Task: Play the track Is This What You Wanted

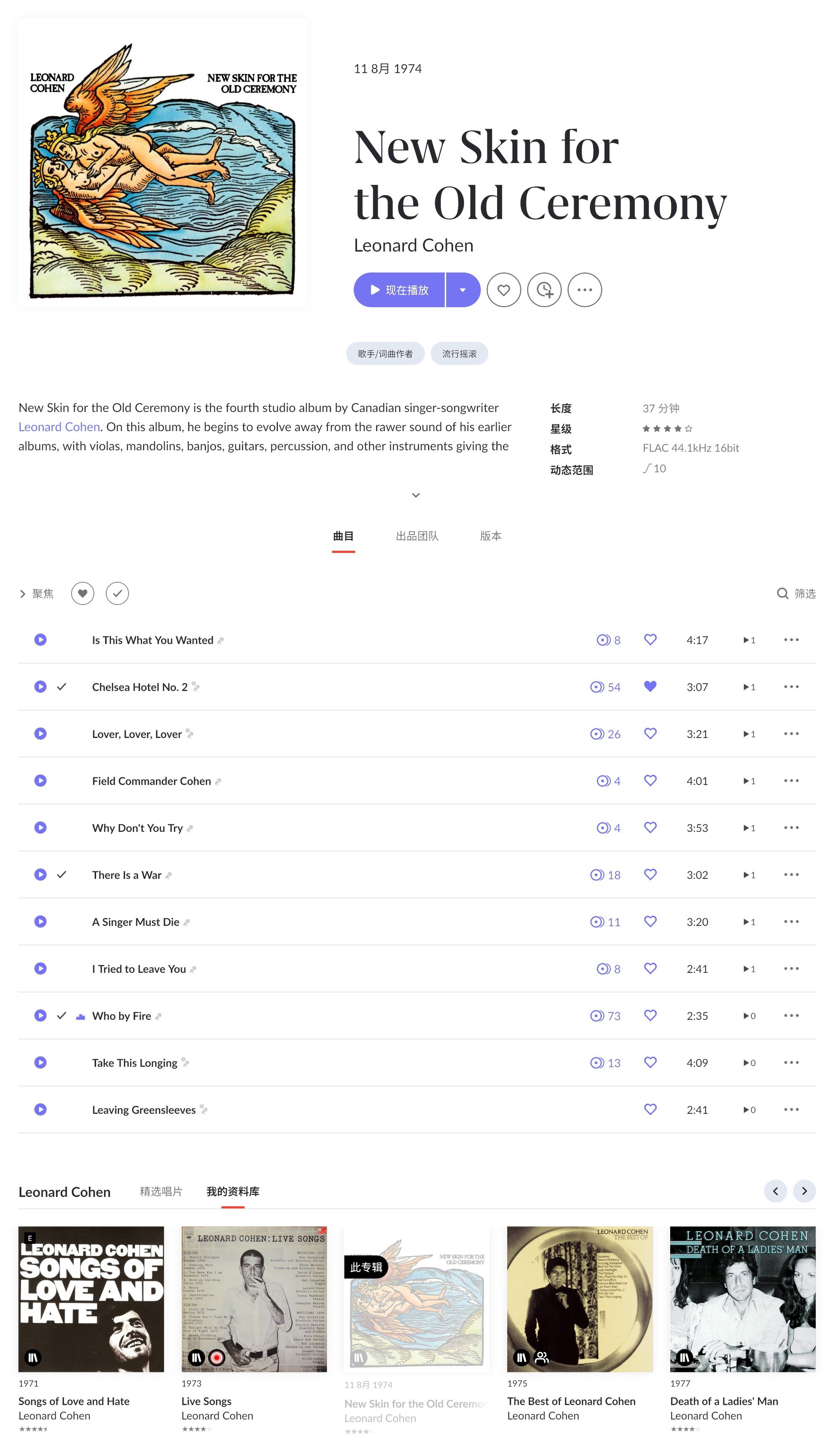Action: coord(40,640)
